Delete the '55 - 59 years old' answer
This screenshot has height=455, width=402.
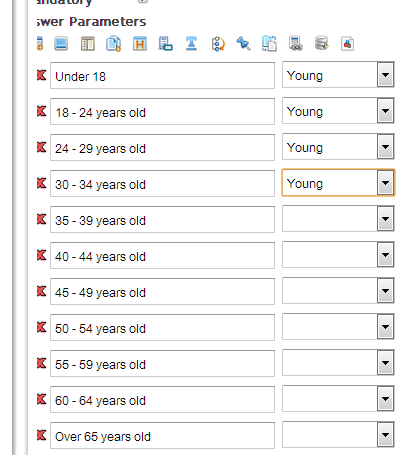click(x=41, y=363)
